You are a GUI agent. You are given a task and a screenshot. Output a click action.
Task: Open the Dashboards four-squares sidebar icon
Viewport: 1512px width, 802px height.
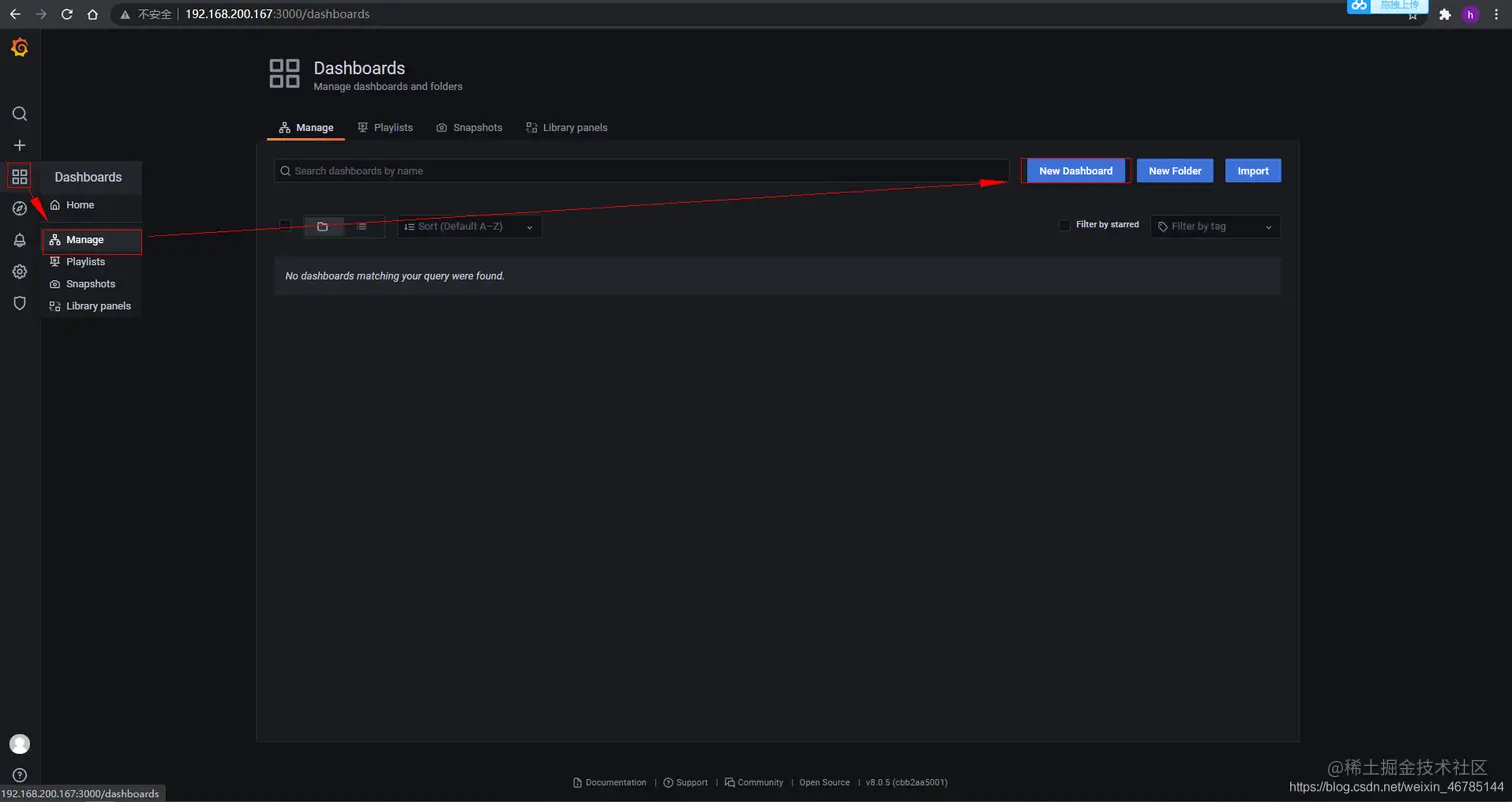19,177
